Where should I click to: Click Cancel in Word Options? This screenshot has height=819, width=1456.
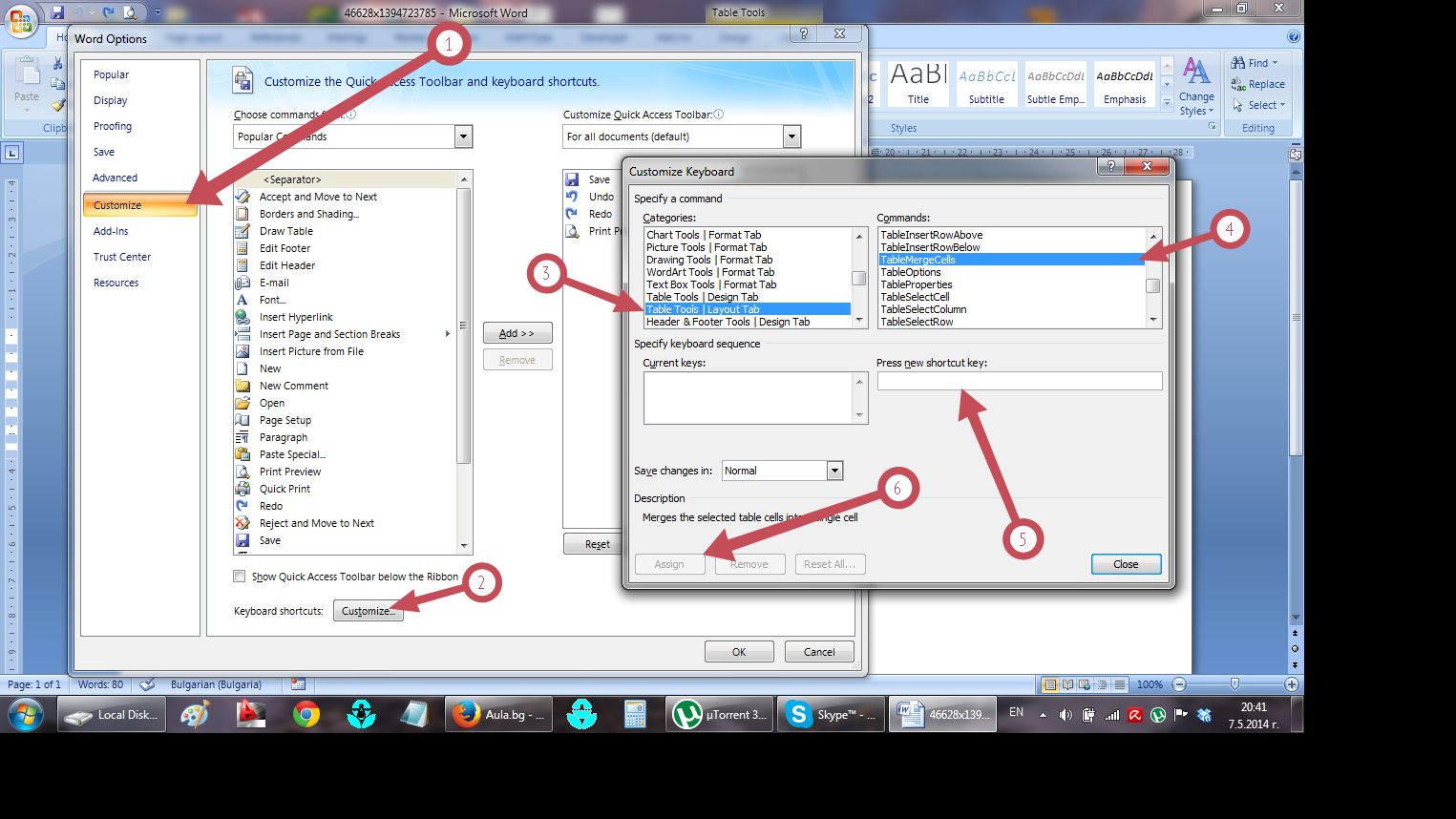click(819, 652)
